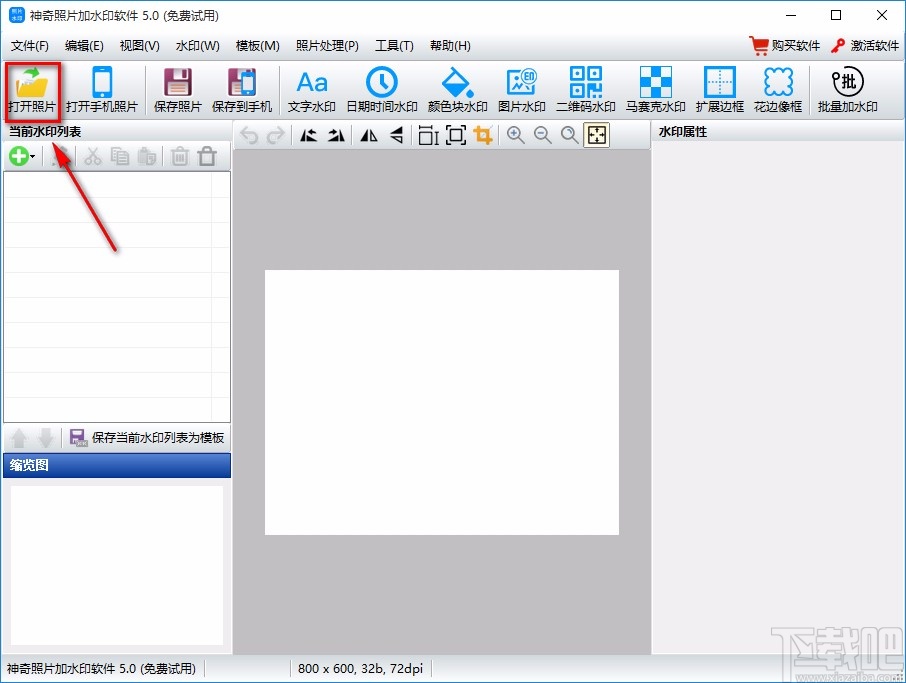Open the 工具(T) menu

click(x=394, y=46)
